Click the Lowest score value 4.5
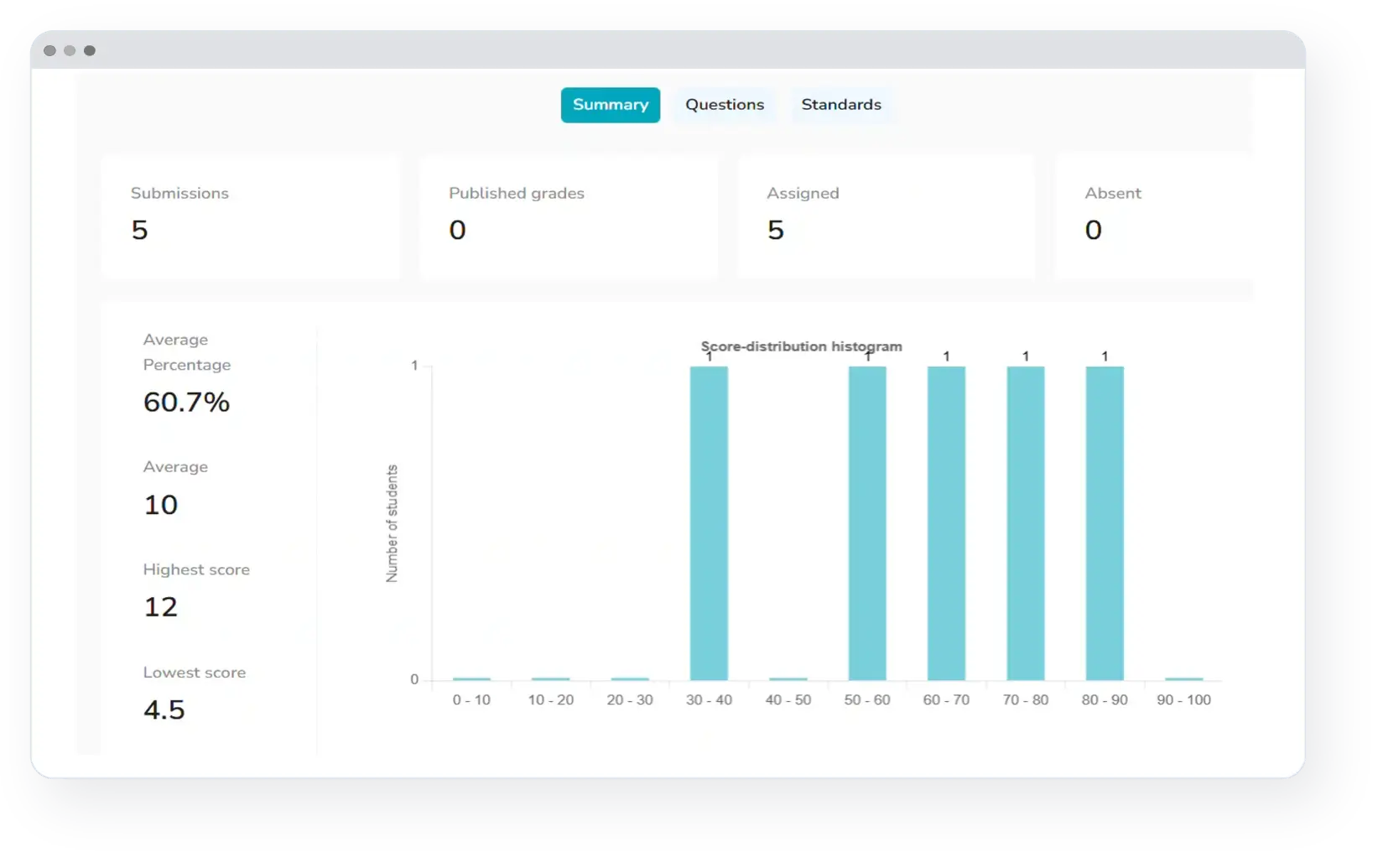The image size is (1383, 868). coord(164,710)
